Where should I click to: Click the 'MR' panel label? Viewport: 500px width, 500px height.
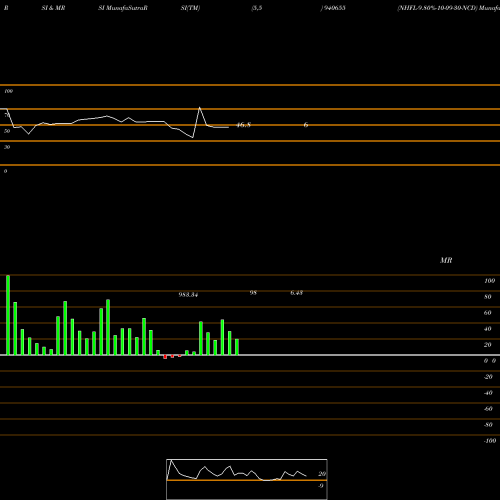446,260
